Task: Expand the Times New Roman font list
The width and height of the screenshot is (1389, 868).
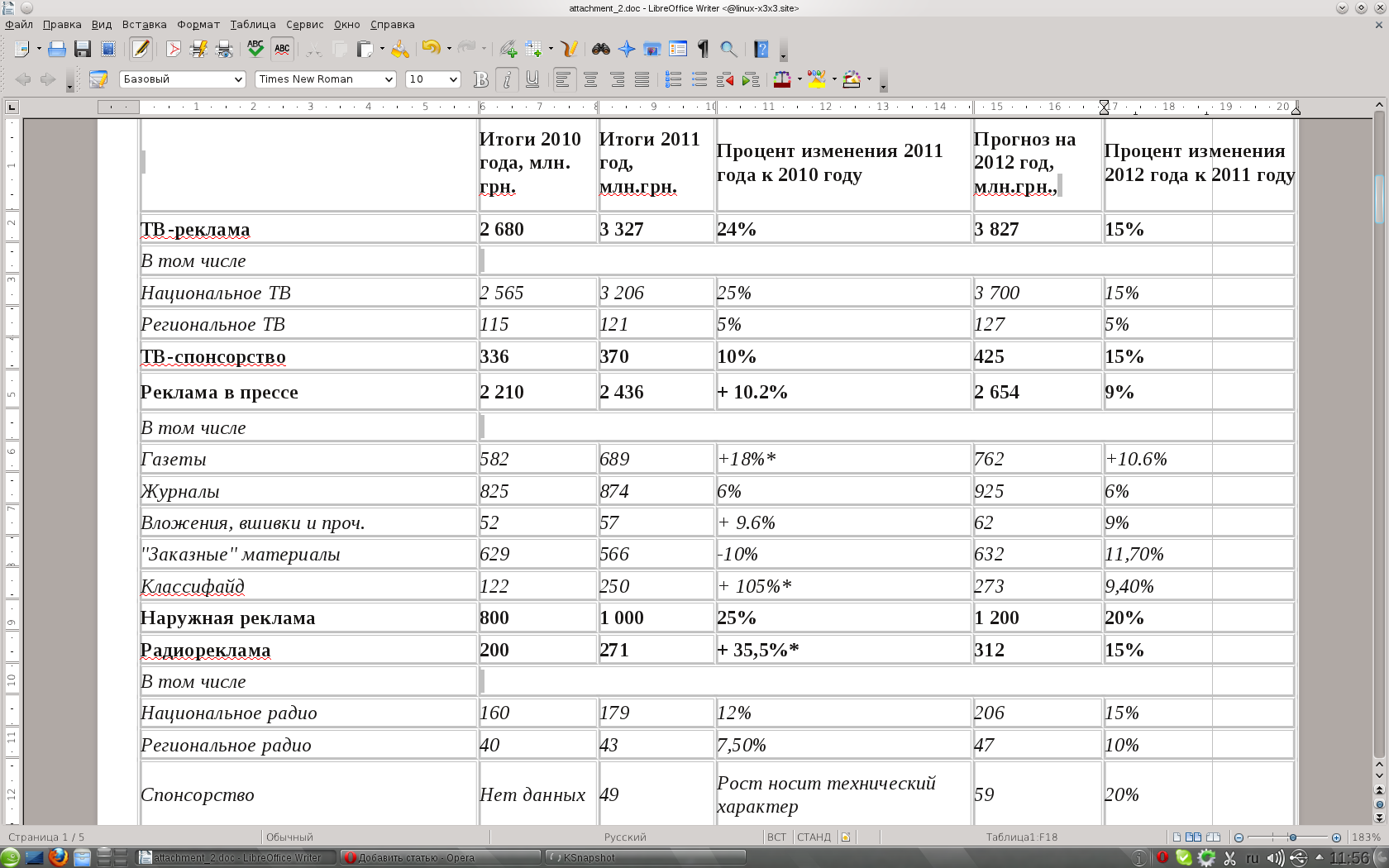Action: pyautogui.click(x=389, y=79)
